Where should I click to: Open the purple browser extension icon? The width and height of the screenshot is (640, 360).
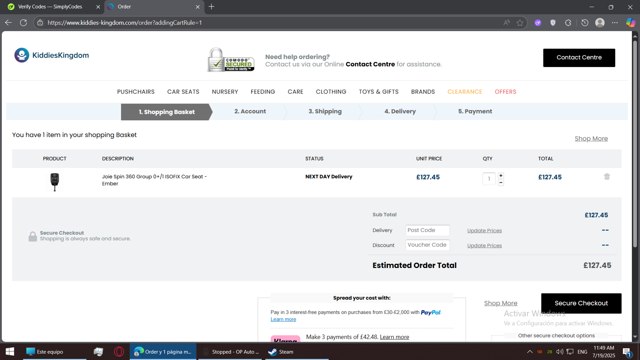[x=538, y=23]
